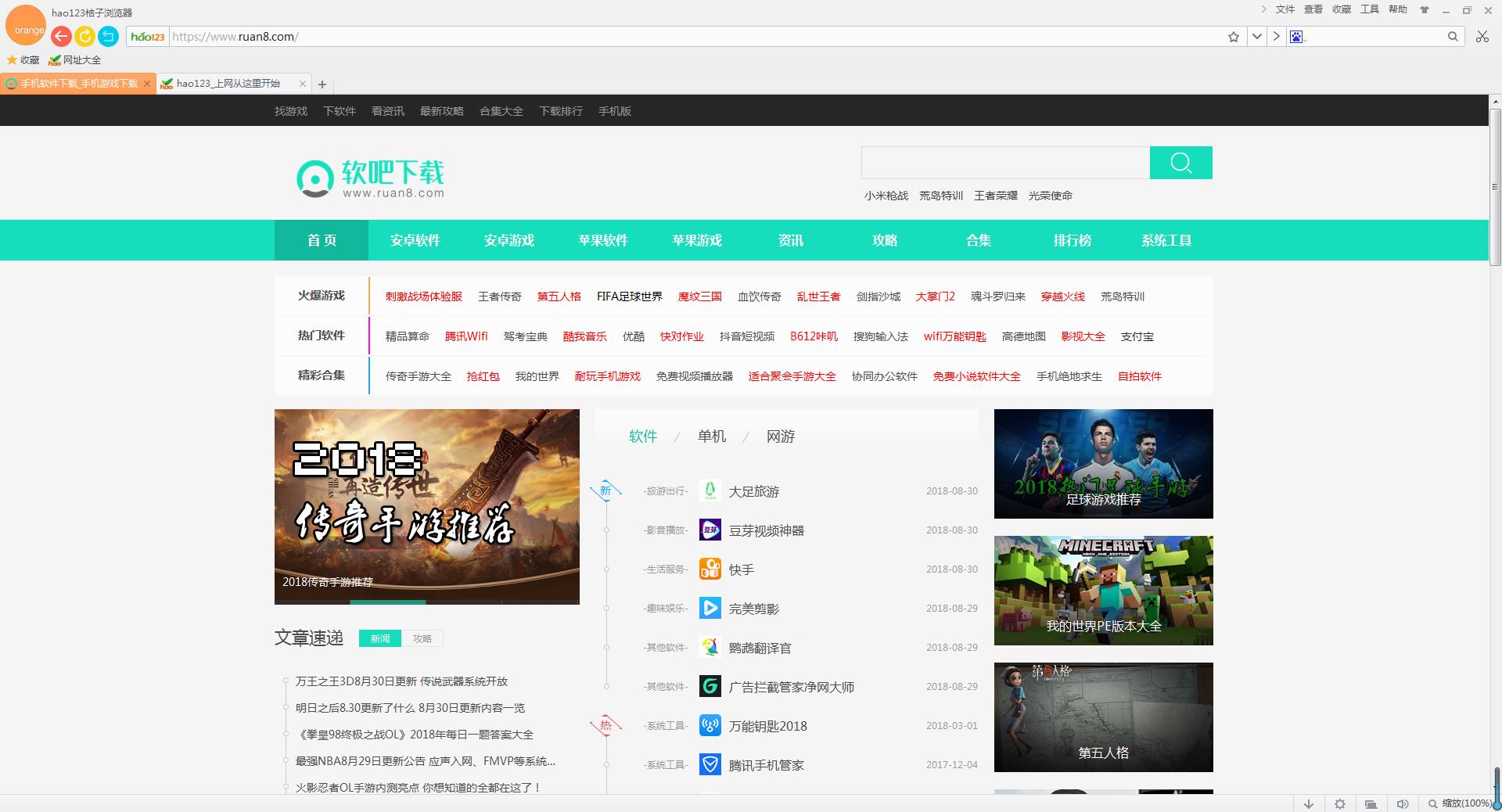
Task: Click the hao123 logo beside the URL
Action: click(x=148, y=37)
